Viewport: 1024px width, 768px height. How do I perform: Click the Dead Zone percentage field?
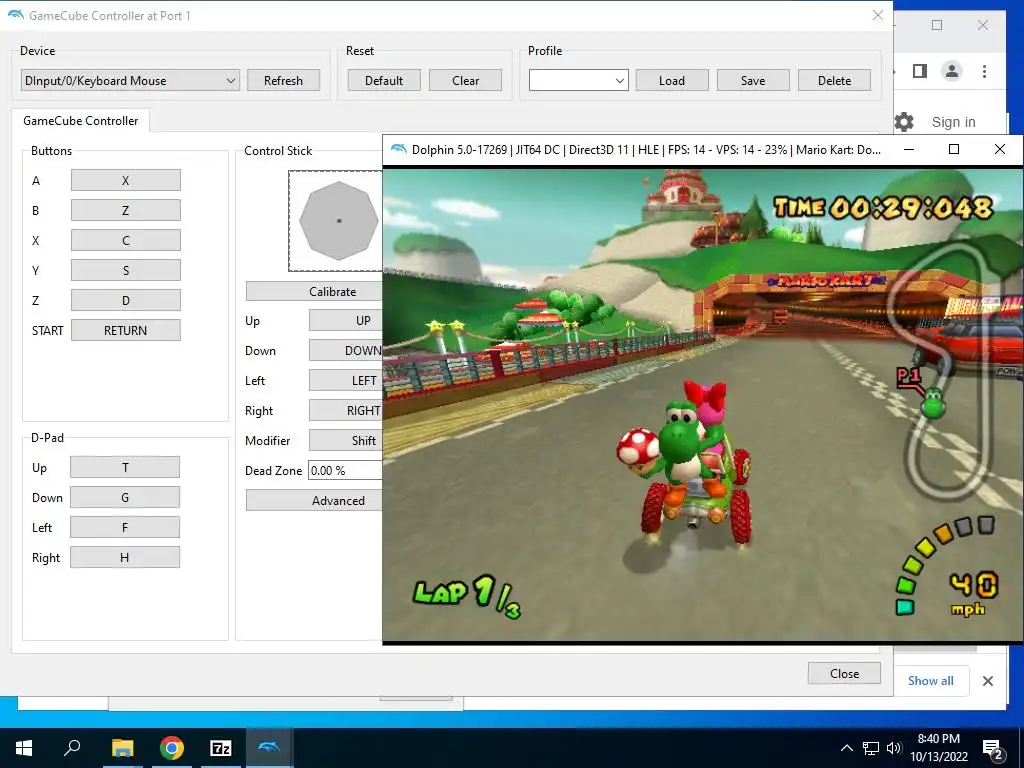(x=345, y=470)
